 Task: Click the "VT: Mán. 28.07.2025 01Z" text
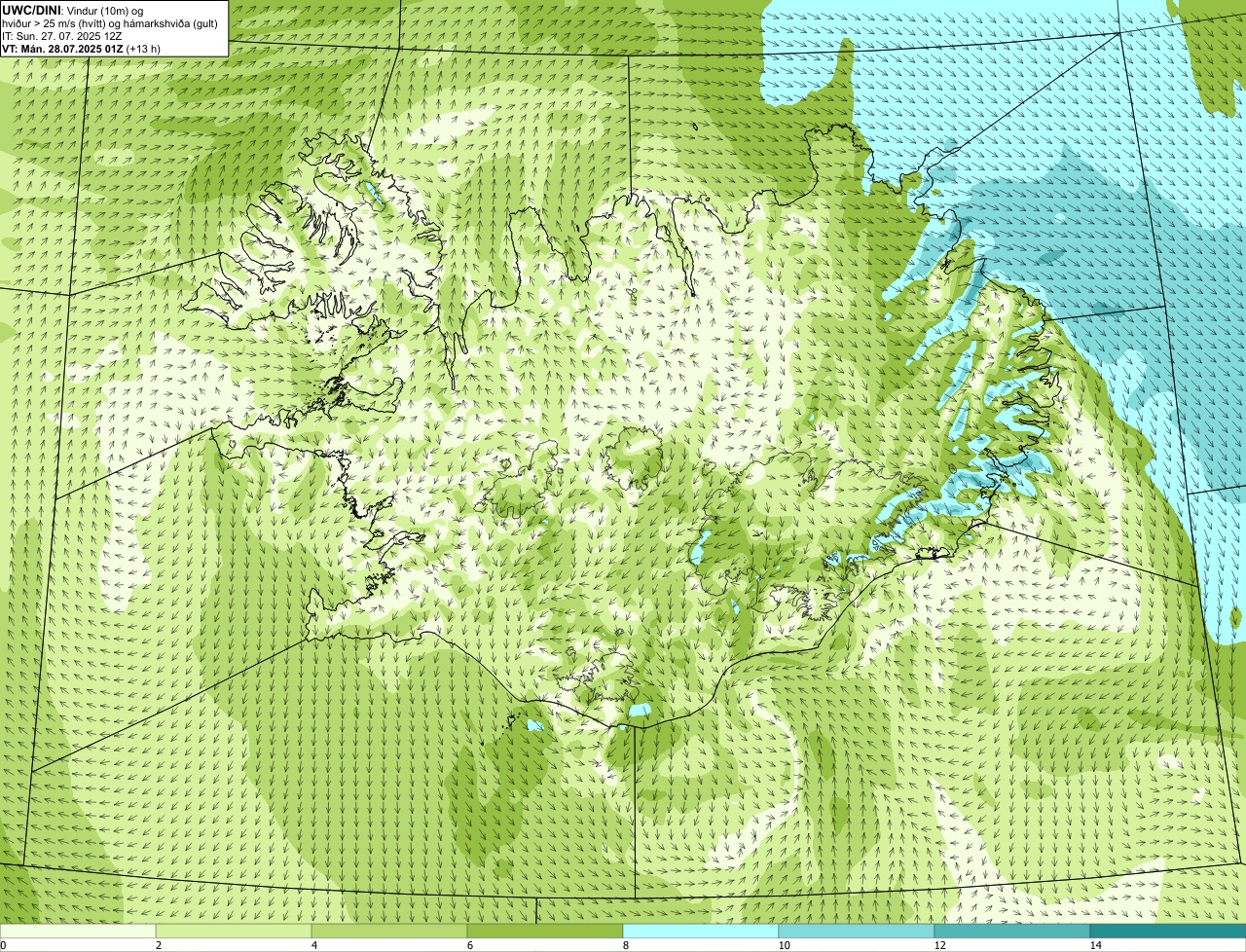(62, 49)
